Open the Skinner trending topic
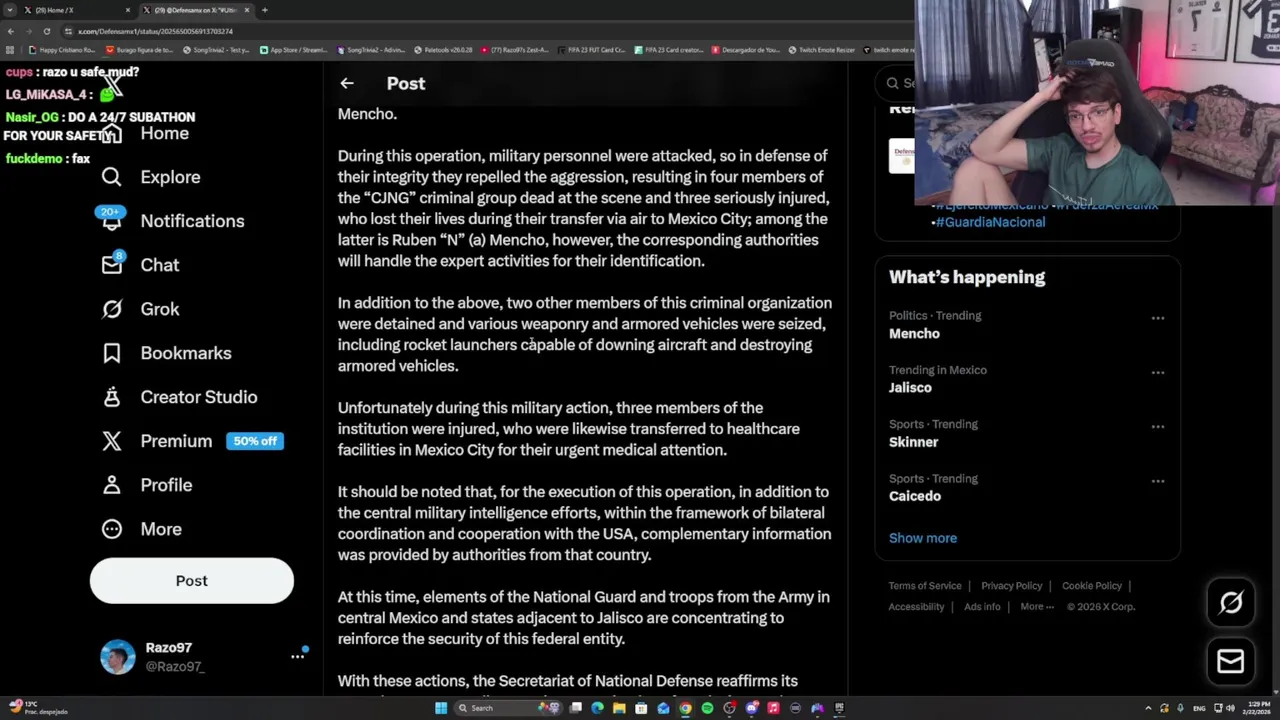Image resolution: width=1280 pixels, height=720 pixels. (x=913, y=442)
